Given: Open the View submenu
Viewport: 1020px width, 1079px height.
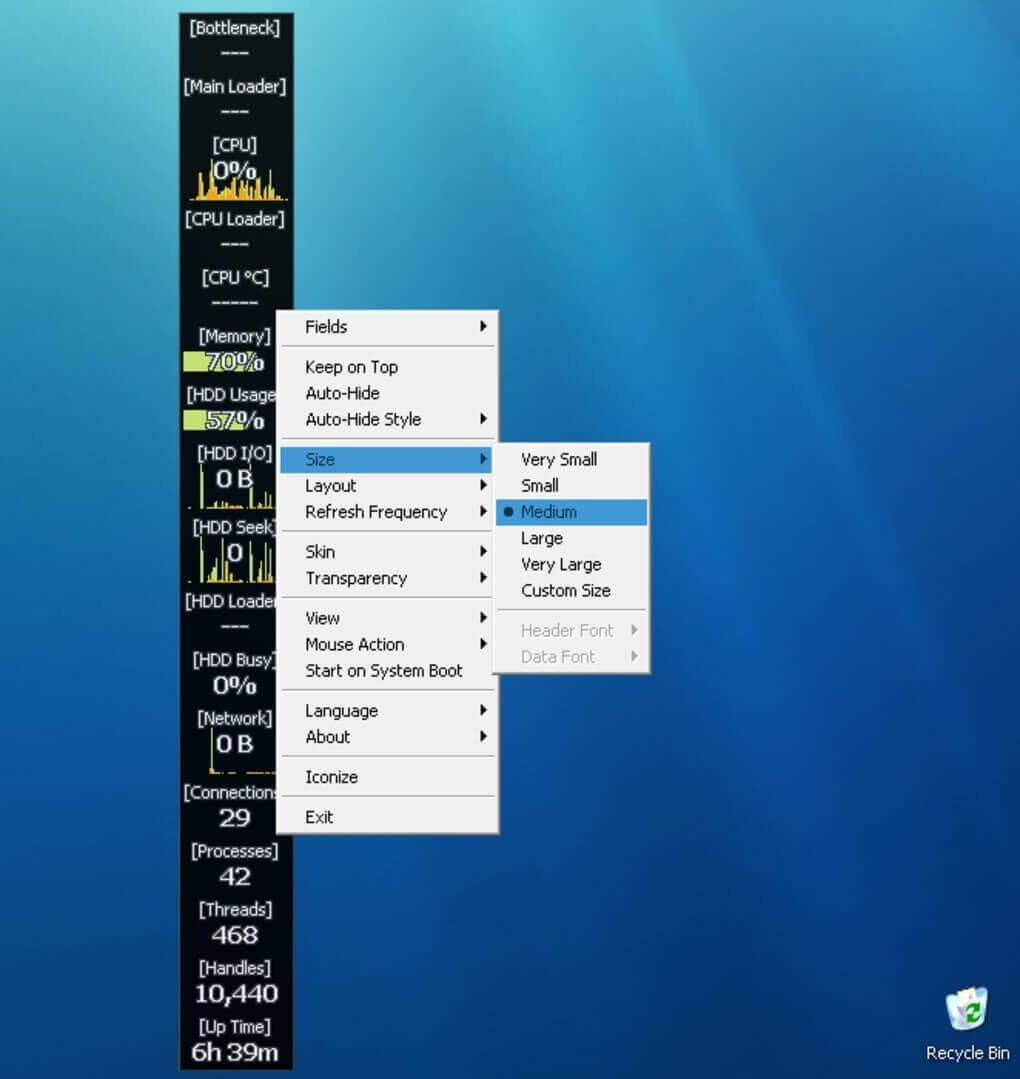Looking at the screenshot, I should click(x=321, y=618).
